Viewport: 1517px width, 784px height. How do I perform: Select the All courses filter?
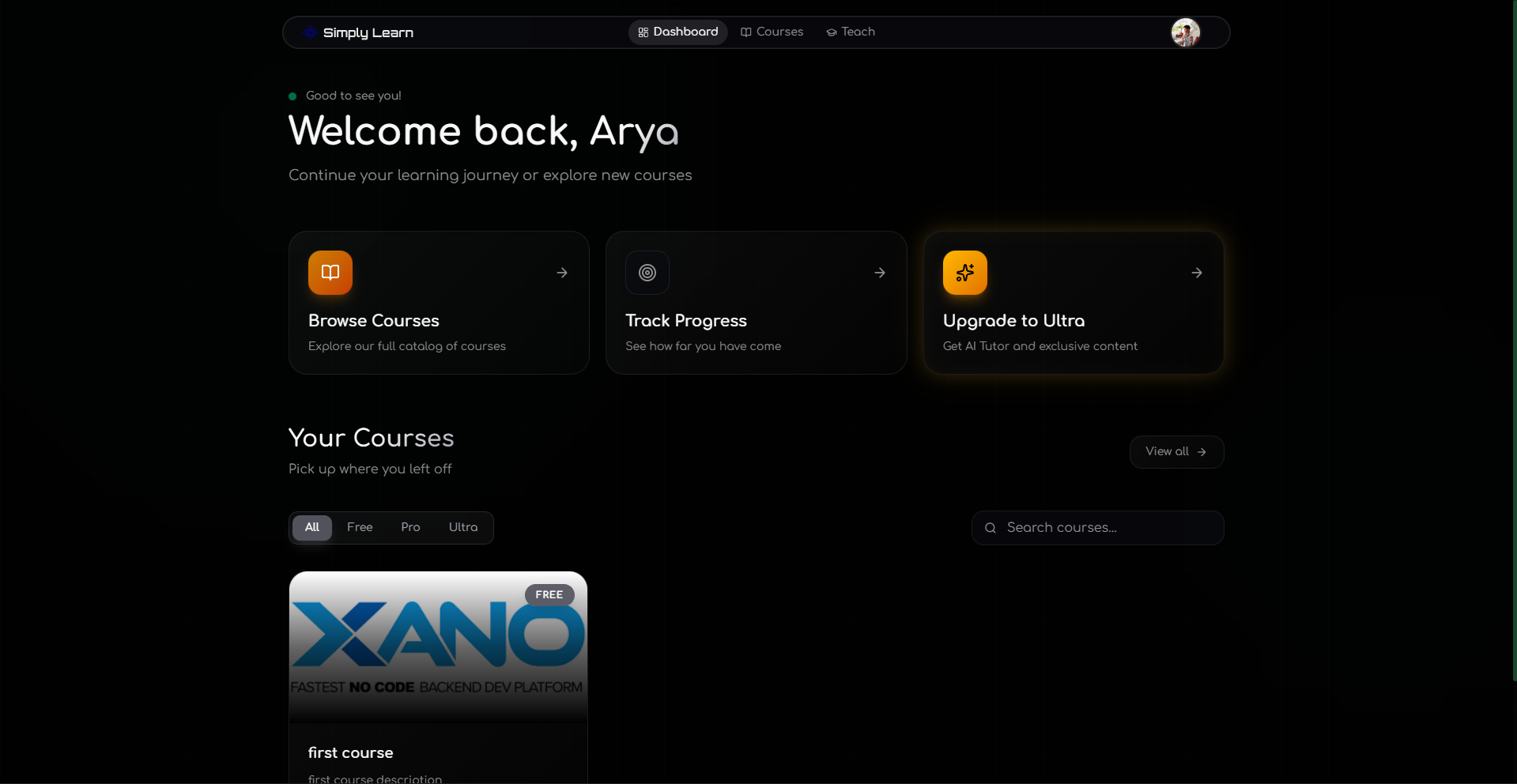point(311,527)
